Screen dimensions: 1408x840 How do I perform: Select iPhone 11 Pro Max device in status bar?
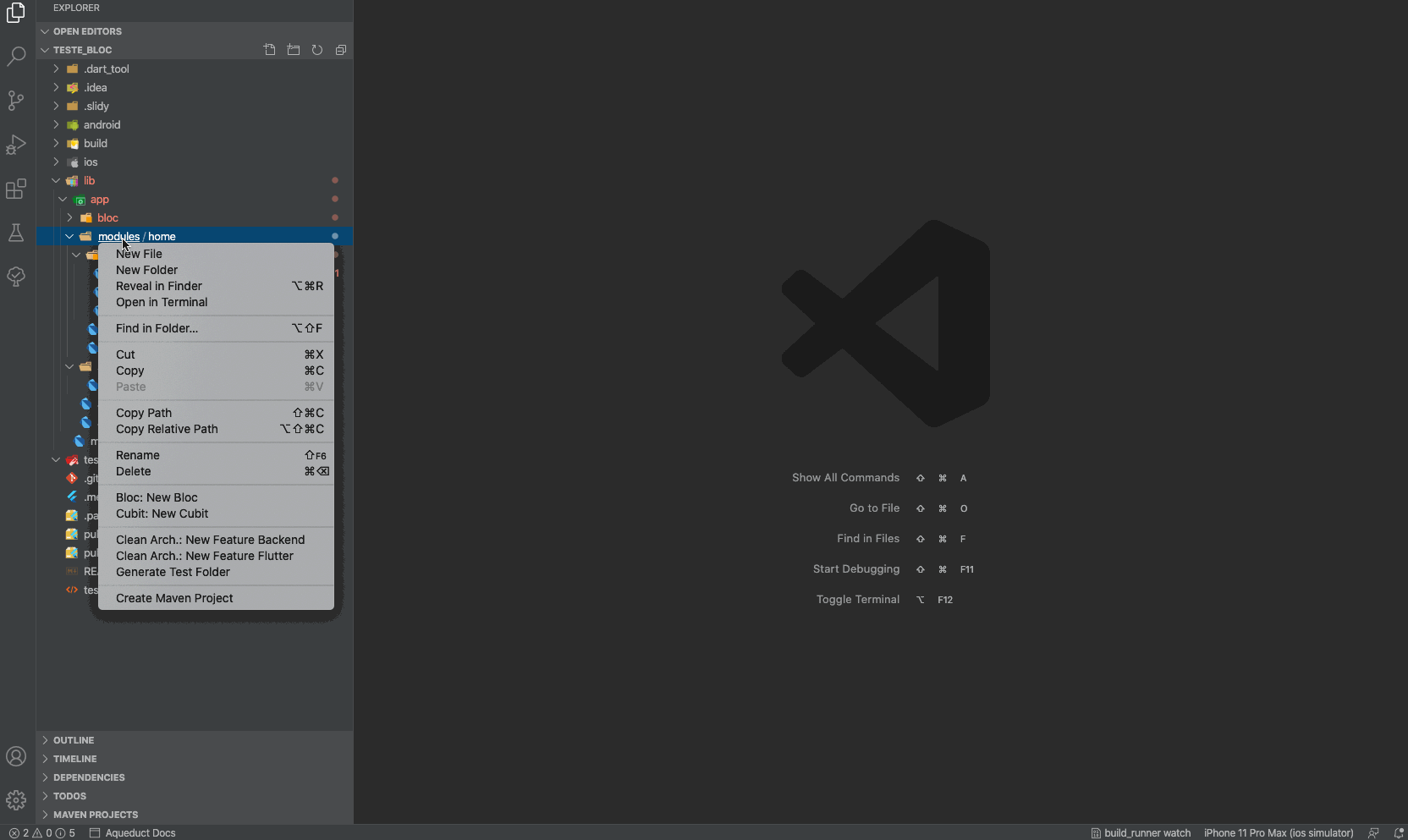coord(1279,833)
